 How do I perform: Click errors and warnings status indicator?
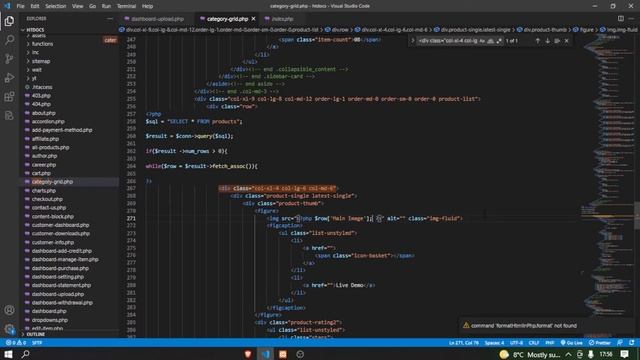point(16,343)
